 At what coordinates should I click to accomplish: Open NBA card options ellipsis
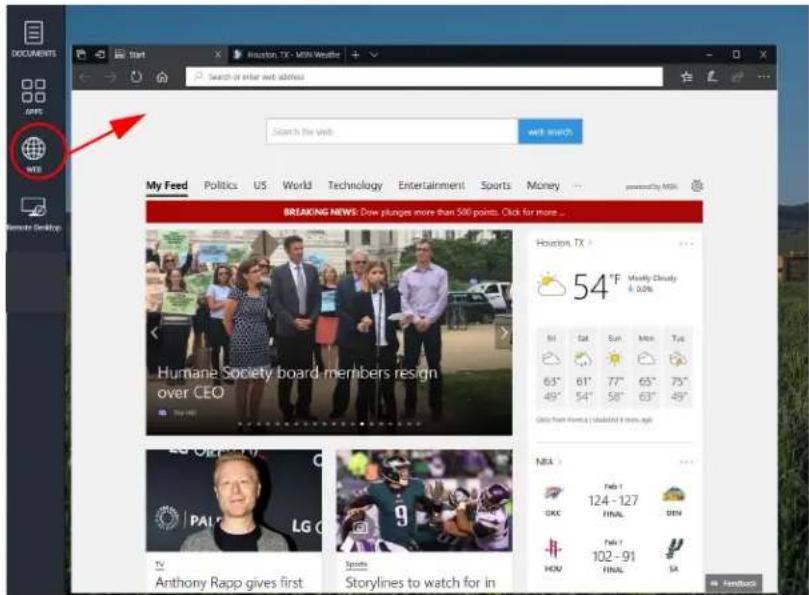[x=686, y=462]
